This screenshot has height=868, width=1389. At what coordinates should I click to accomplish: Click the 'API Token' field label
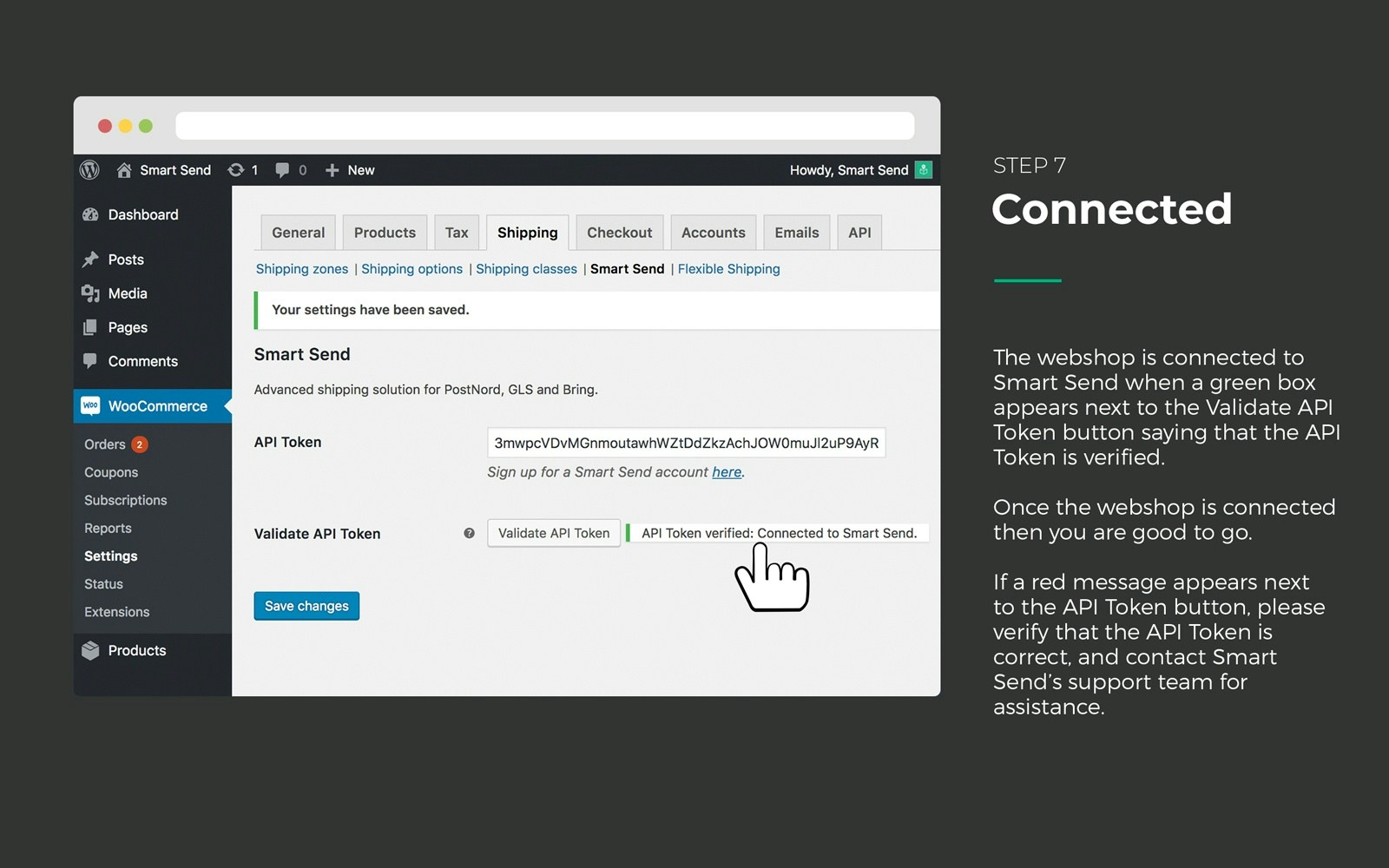click(287, 442)
